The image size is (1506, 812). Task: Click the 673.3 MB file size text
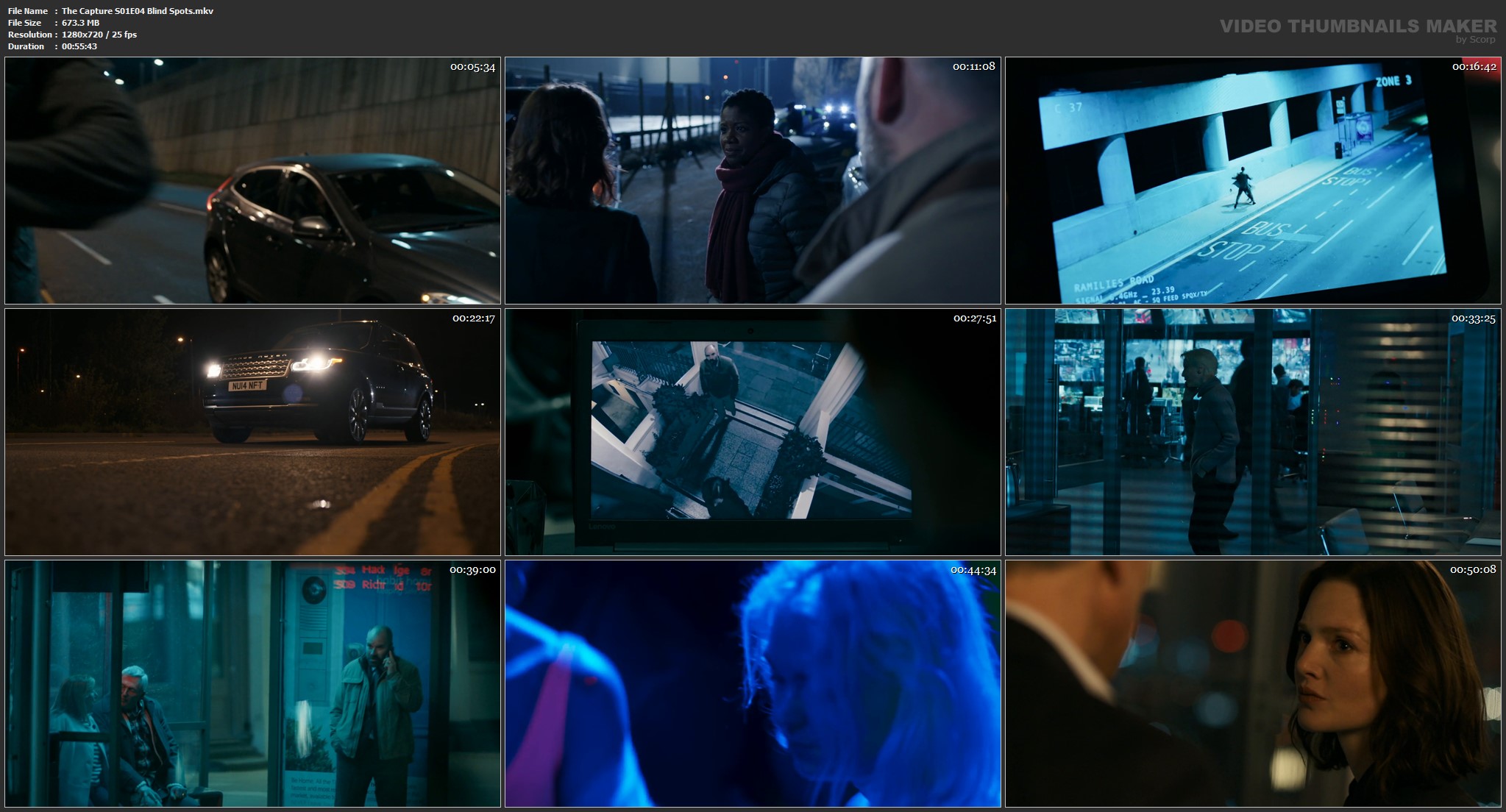click(80, 23)
